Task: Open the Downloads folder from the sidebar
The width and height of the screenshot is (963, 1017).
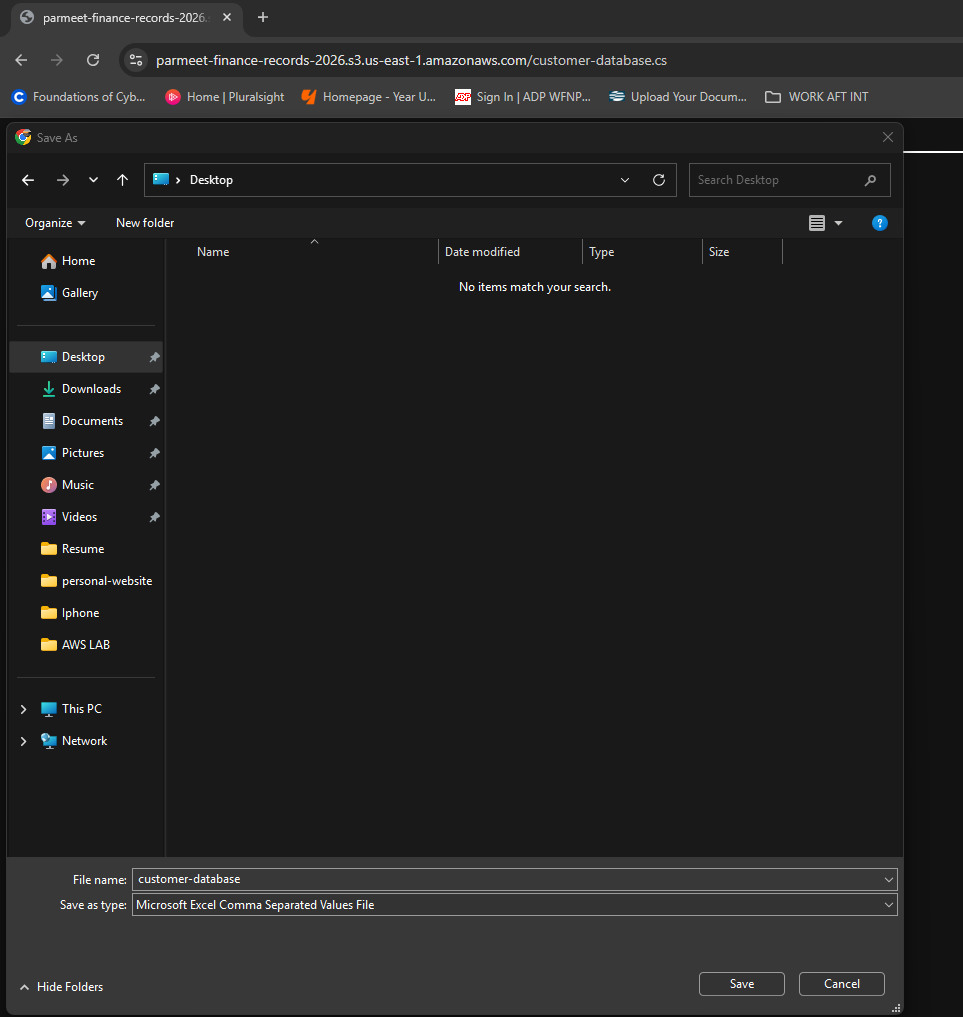Action: (x=89, y=388)
